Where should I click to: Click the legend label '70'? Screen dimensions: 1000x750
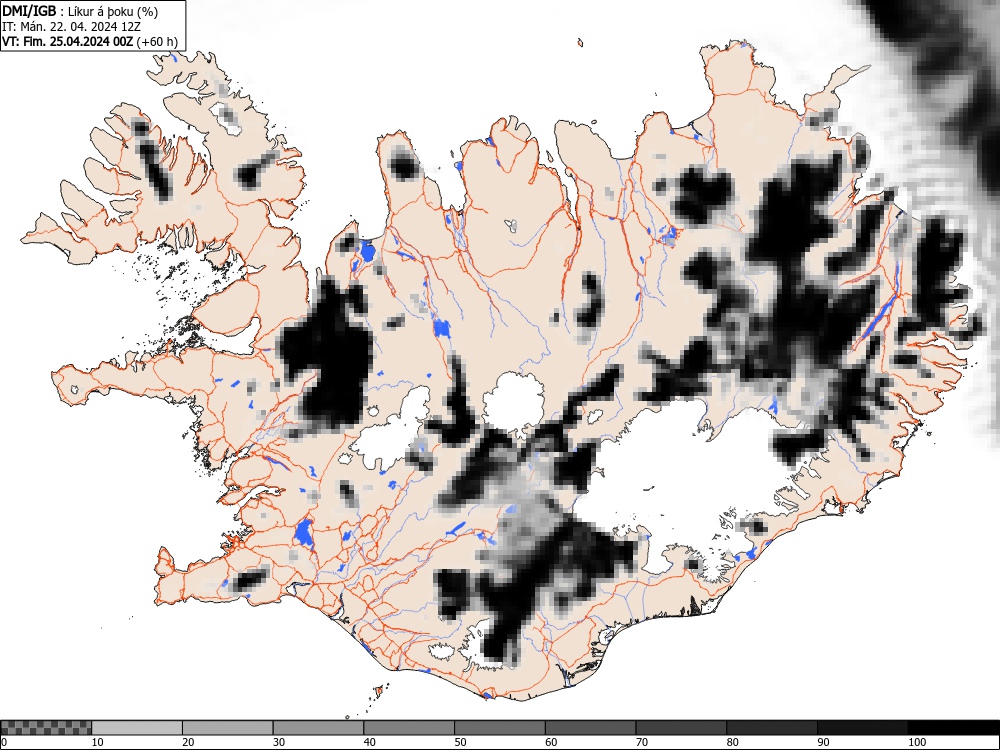point(641,742)
